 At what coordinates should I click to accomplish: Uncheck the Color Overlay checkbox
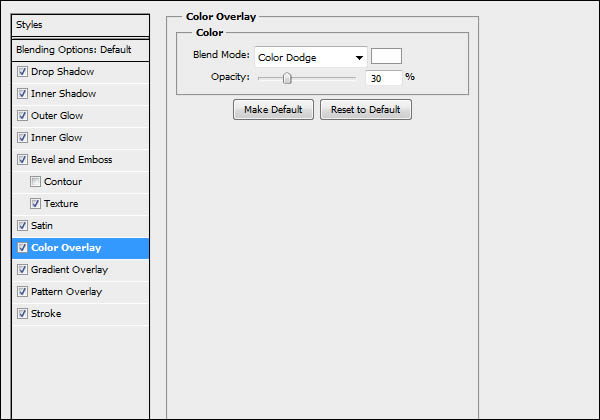click(x=22, y=248)
